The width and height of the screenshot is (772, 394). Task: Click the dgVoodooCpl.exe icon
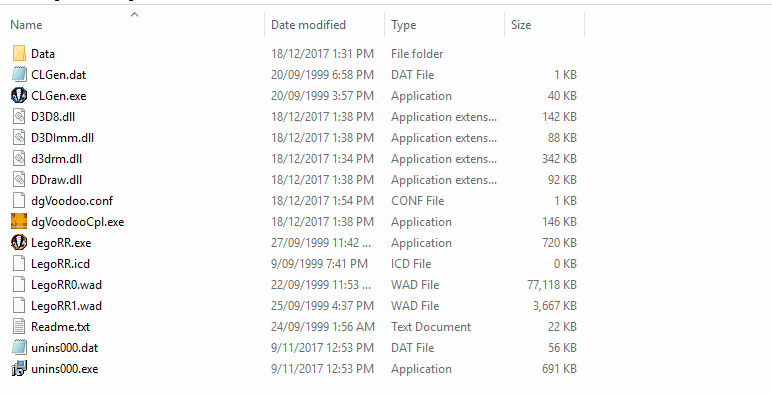pos(19,222)
